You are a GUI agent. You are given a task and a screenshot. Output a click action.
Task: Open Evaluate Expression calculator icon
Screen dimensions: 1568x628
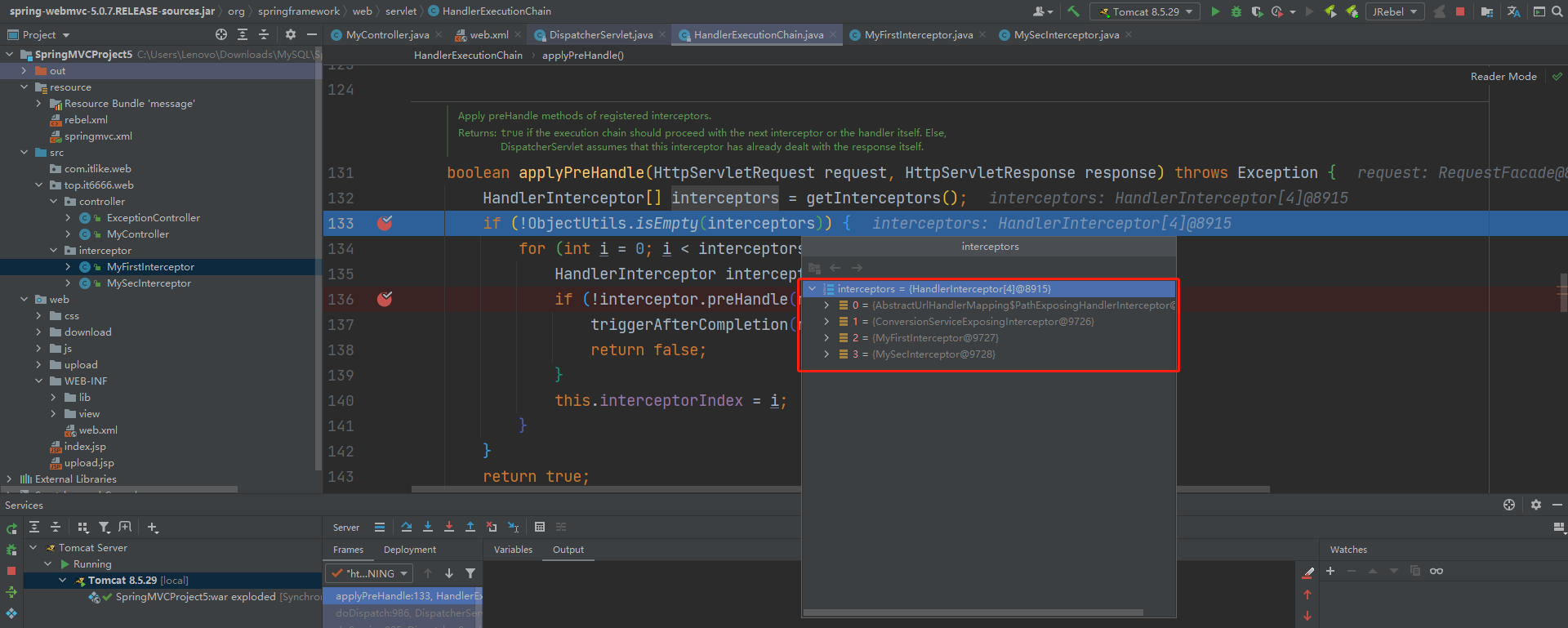pyautogui.click(x=540, y=527)
